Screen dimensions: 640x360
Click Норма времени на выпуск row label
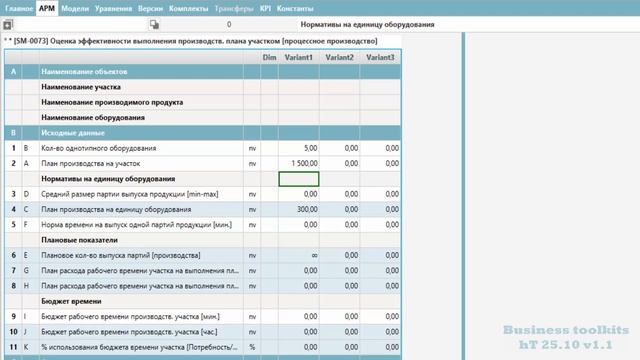pyautogui.click(x=137, y=225)
